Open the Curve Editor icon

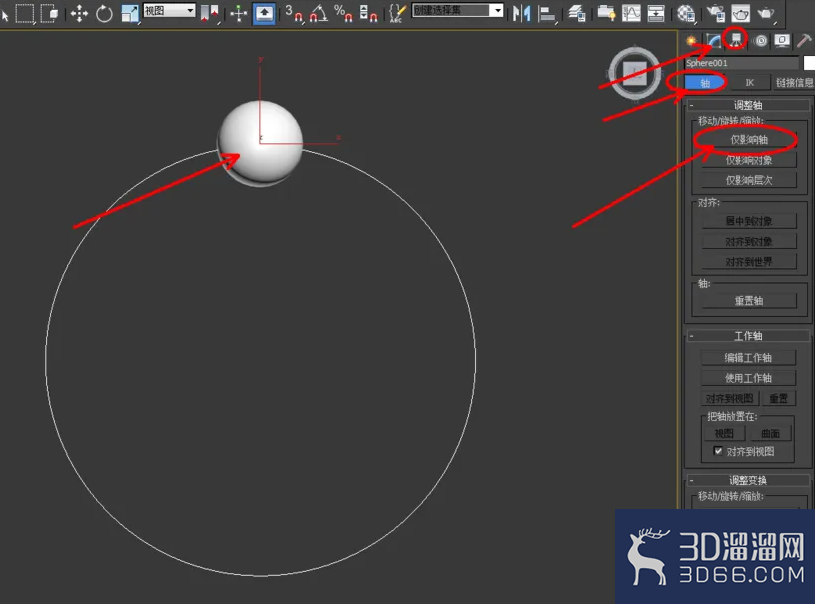[x=631, y=13]
